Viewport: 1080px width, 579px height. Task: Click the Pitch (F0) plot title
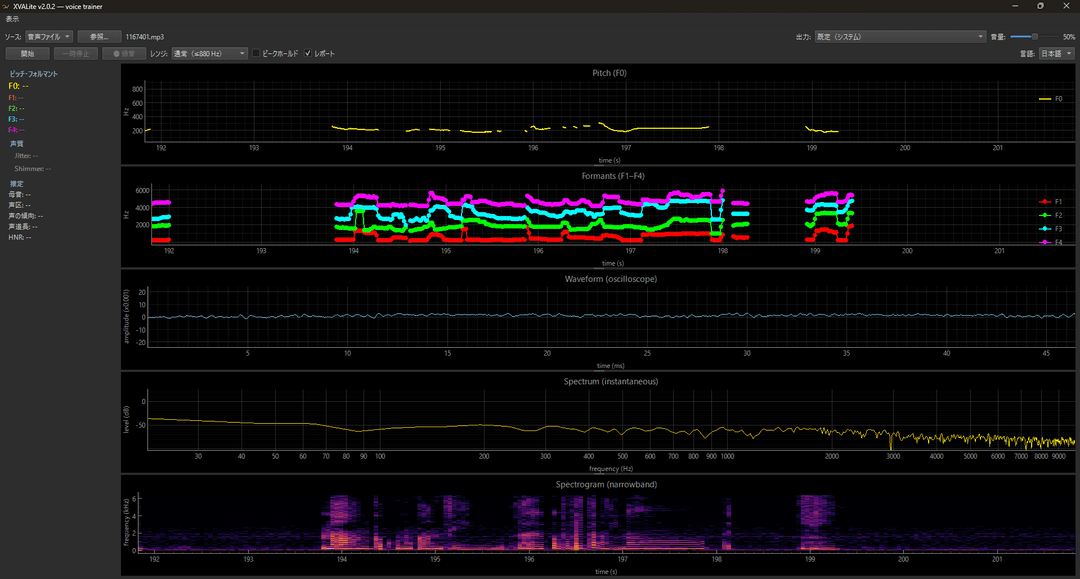click(x=609, y=73)
